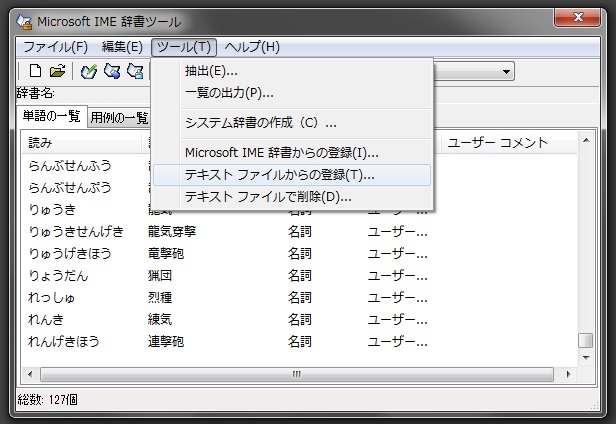
Task: Close the open ツール(T) menu
Action: (184, 47)
